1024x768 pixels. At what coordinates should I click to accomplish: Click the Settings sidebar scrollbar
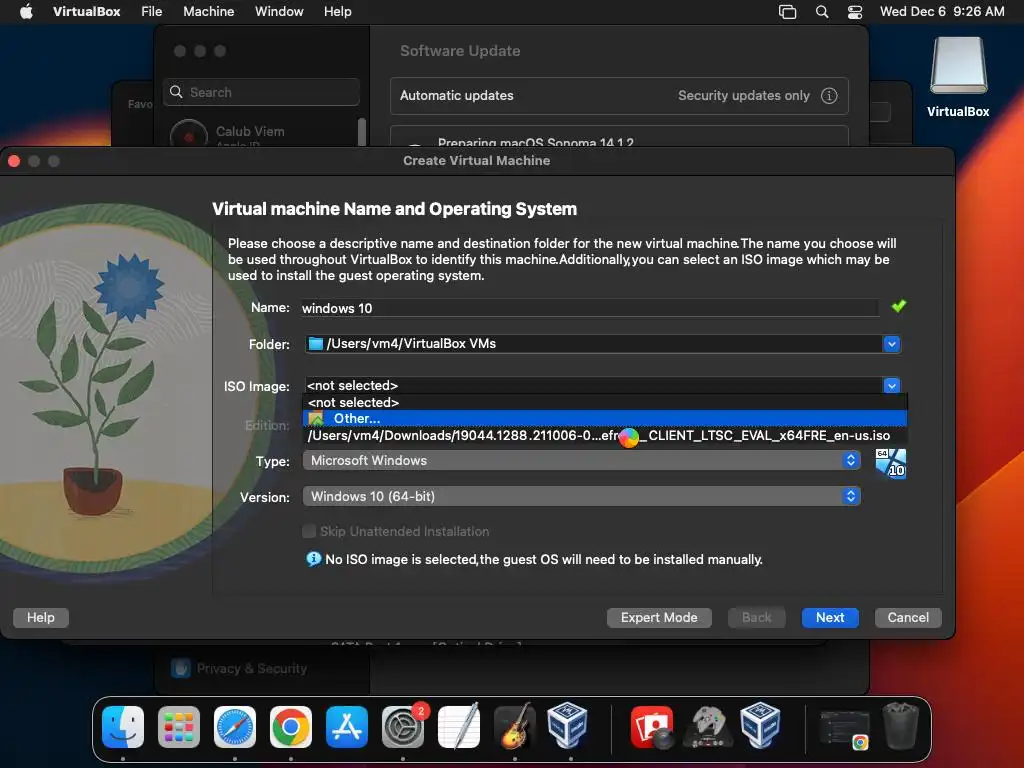[362, 132]
